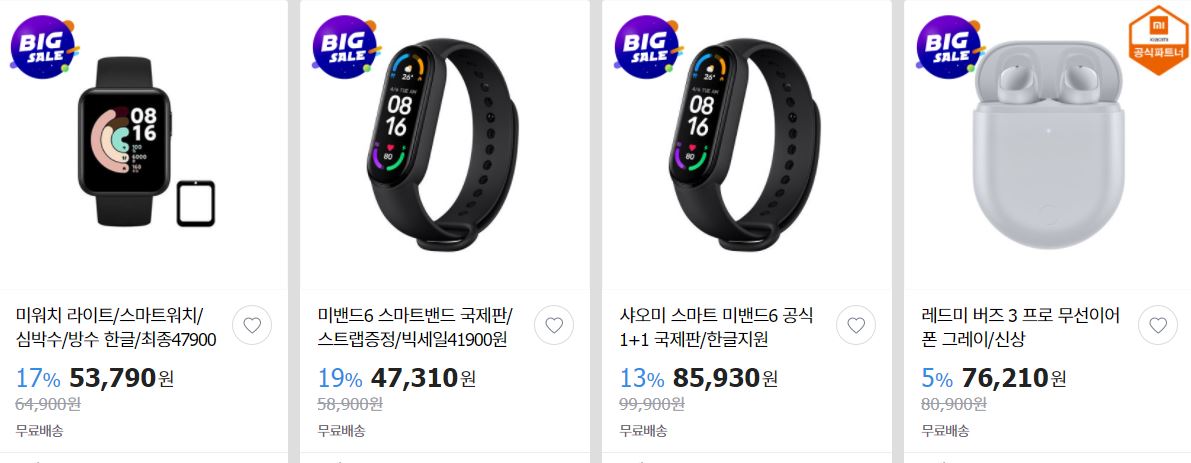Open Mi Watch Lite product image
This screenshot has width=1191, height=463.
coord(125,141)
